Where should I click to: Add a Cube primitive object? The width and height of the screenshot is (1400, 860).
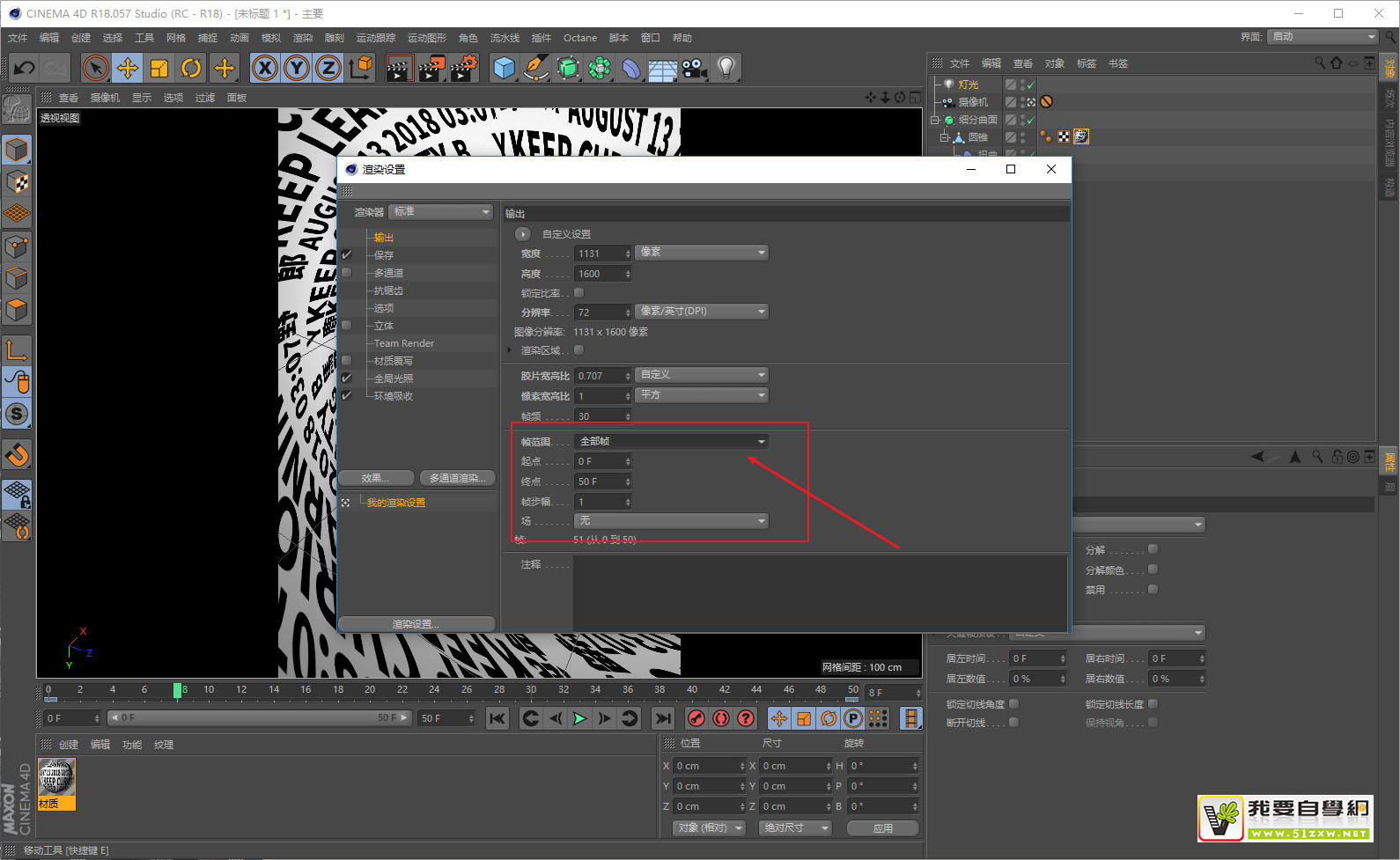505,68
